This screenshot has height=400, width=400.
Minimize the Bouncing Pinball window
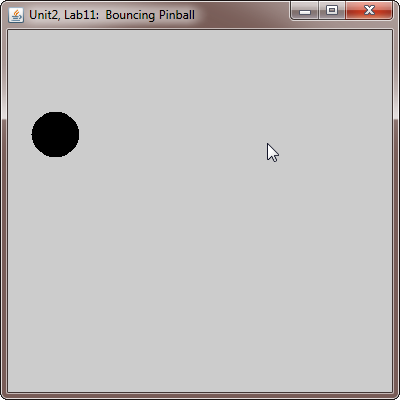pos(305,11)
